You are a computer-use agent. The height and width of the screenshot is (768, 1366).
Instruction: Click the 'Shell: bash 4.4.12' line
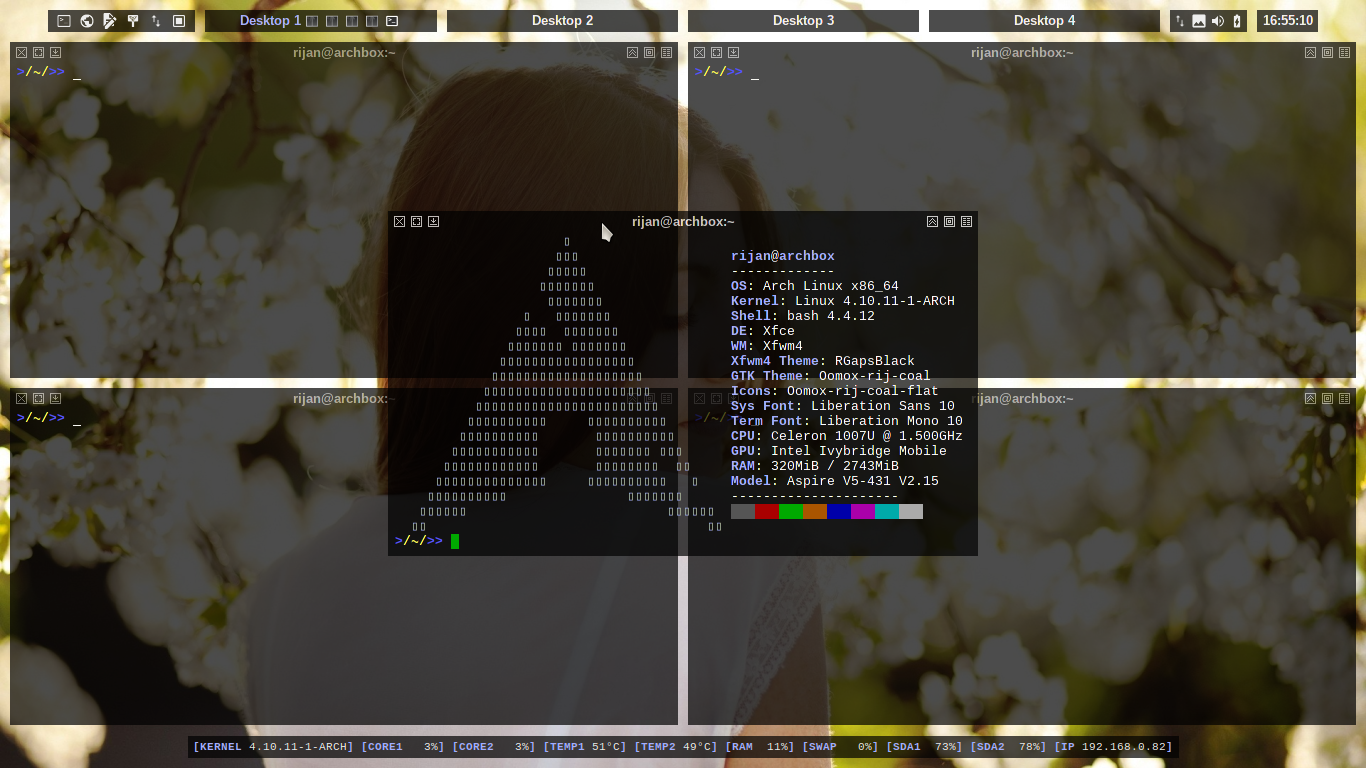click(x=803, y=316)
